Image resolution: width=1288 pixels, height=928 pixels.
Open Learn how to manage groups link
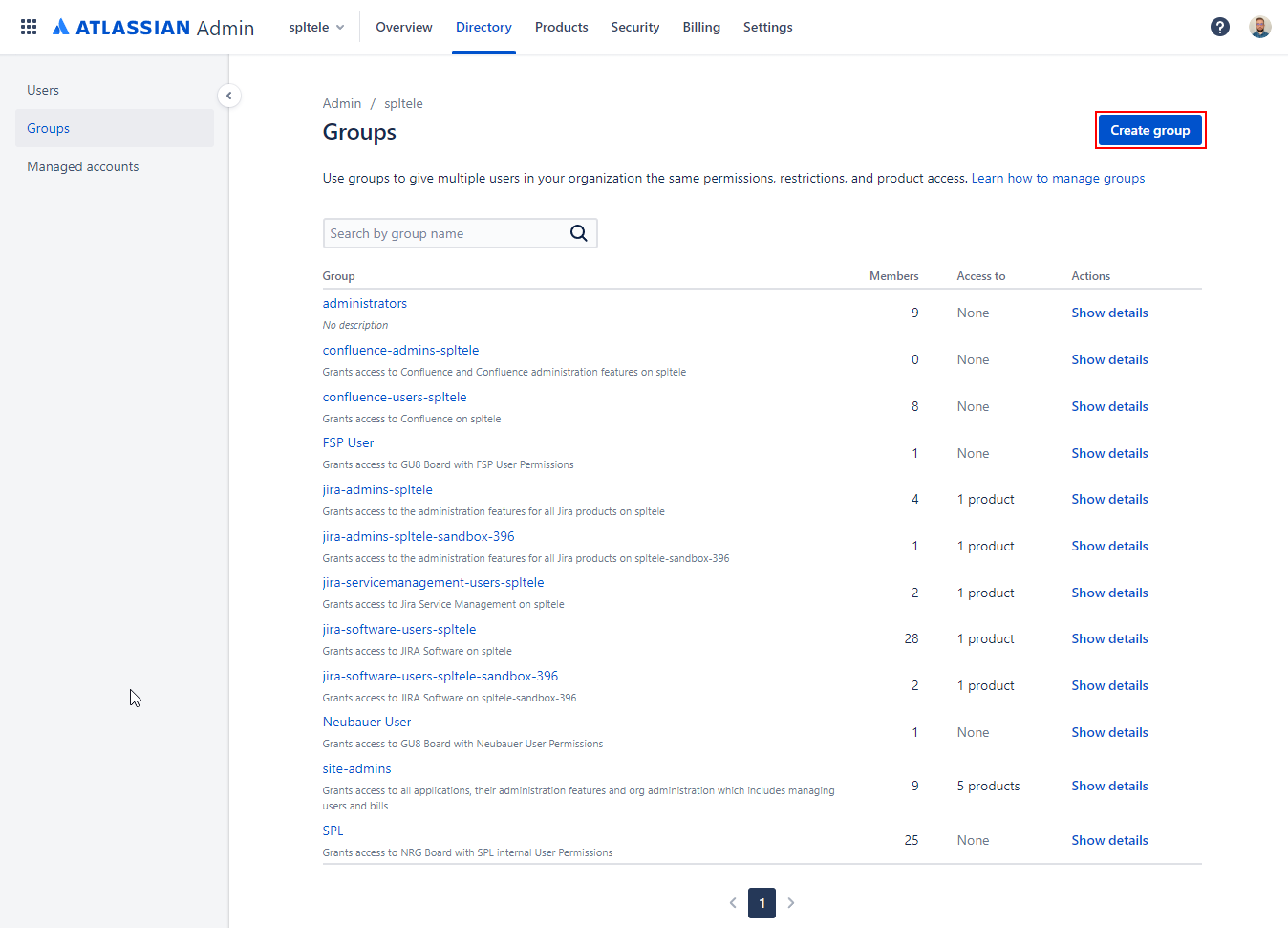coord(1058,178)
